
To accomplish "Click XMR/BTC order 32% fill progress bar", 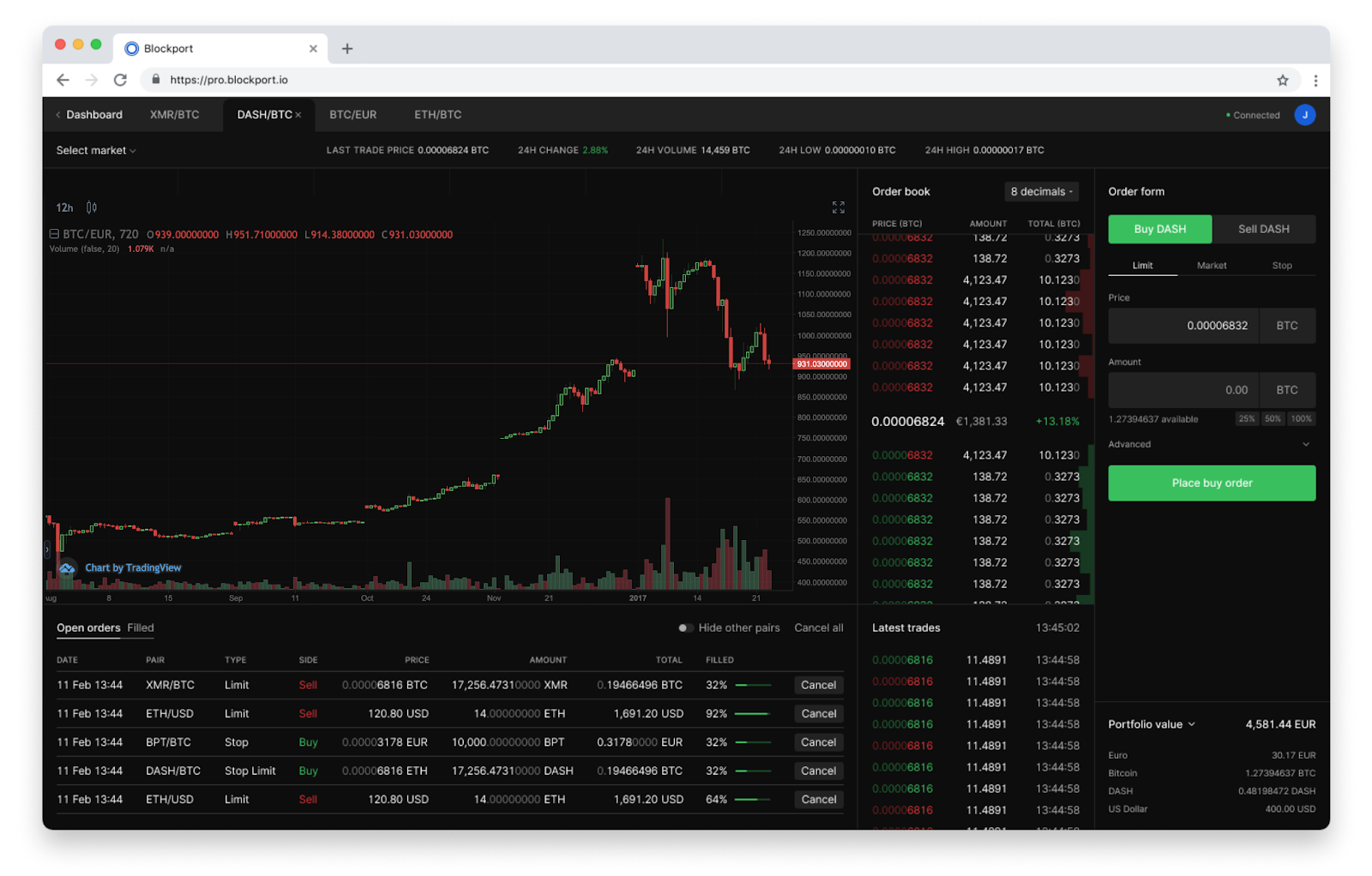I will (753, 685).
